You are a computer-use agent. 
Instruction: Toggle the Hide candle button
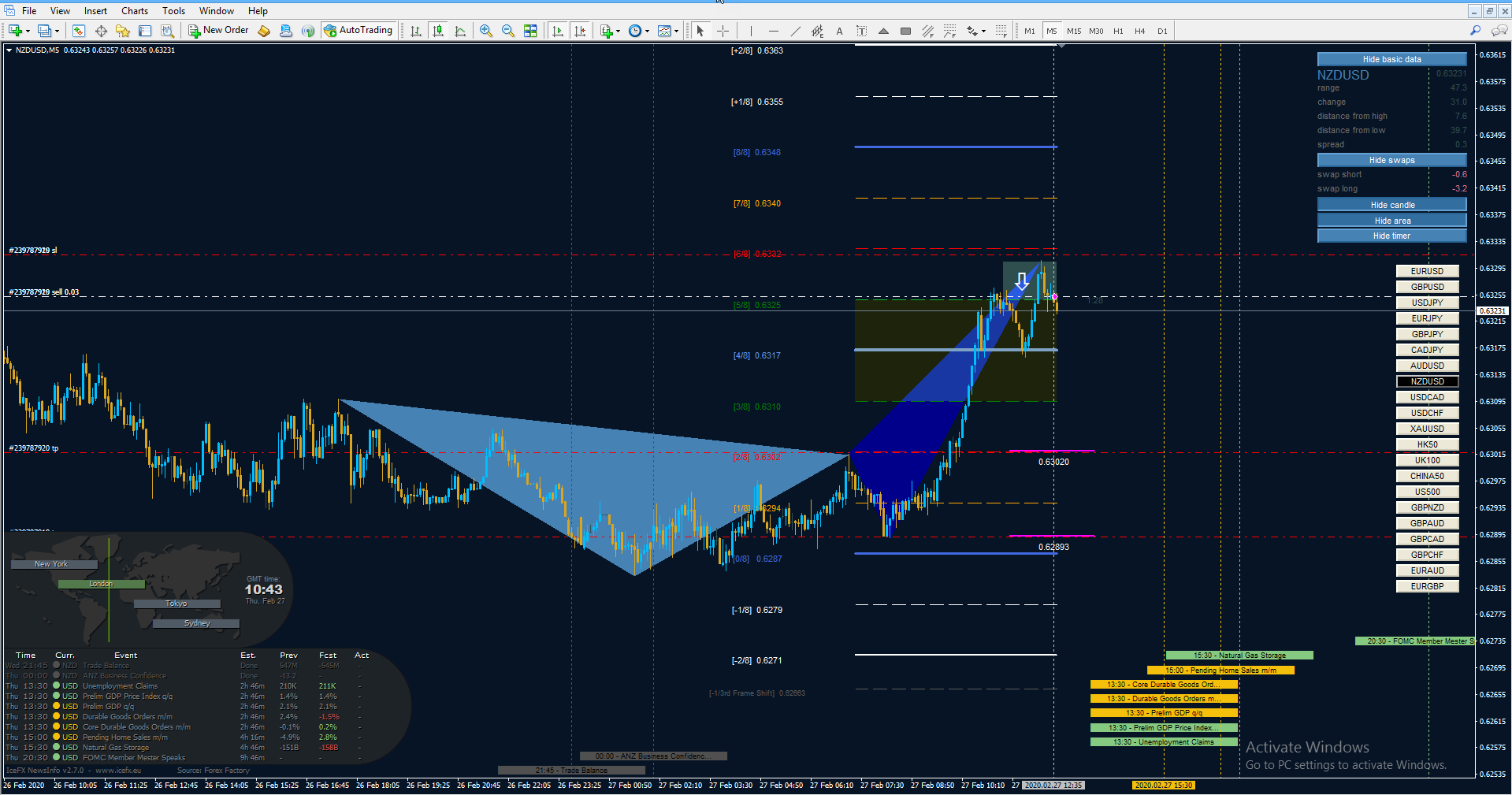(x=1391, y=205)
